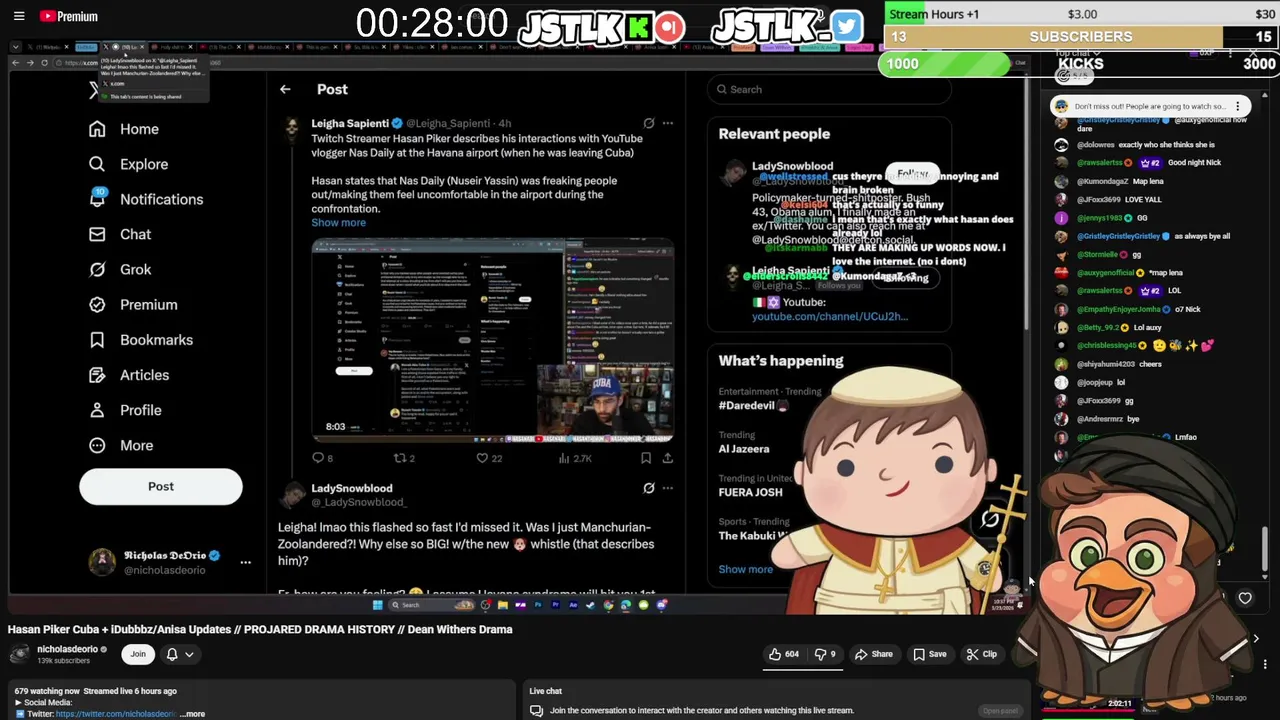Open more options on Leigha Sapienti's post
Screen dimensions: 1280x720
point(668,123)
